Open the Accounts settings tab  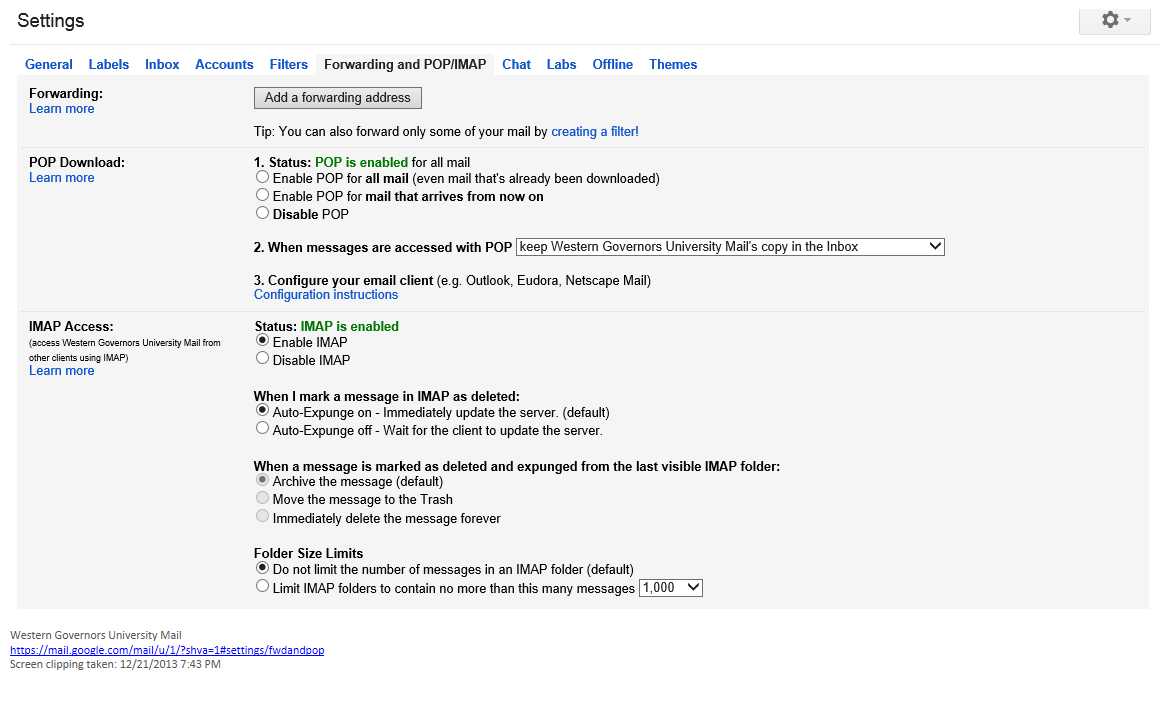click(224, 64)
